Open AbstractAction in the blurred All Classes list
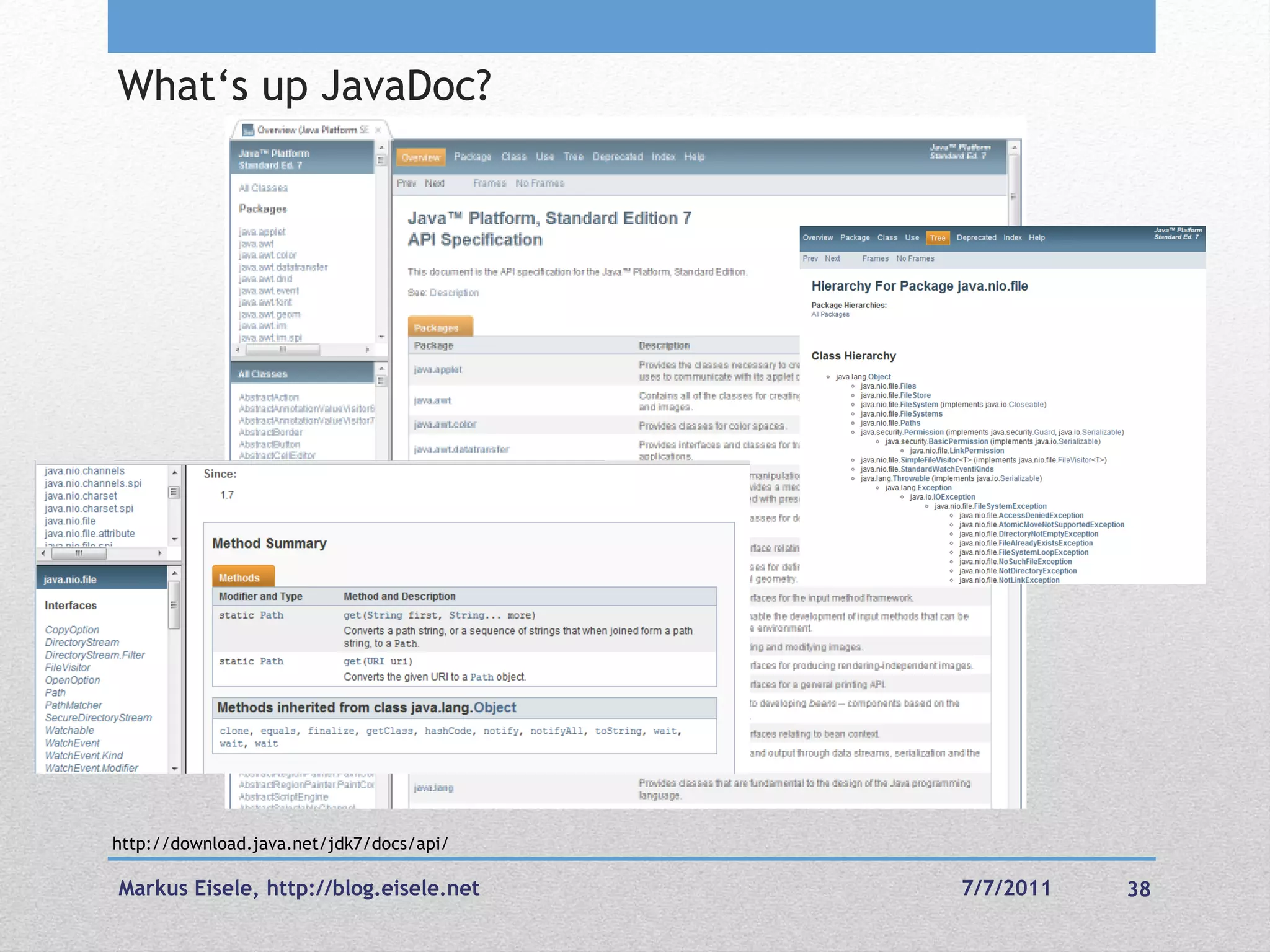The image size is (1270, 952). pyautogui.click(x=269, y=397)
